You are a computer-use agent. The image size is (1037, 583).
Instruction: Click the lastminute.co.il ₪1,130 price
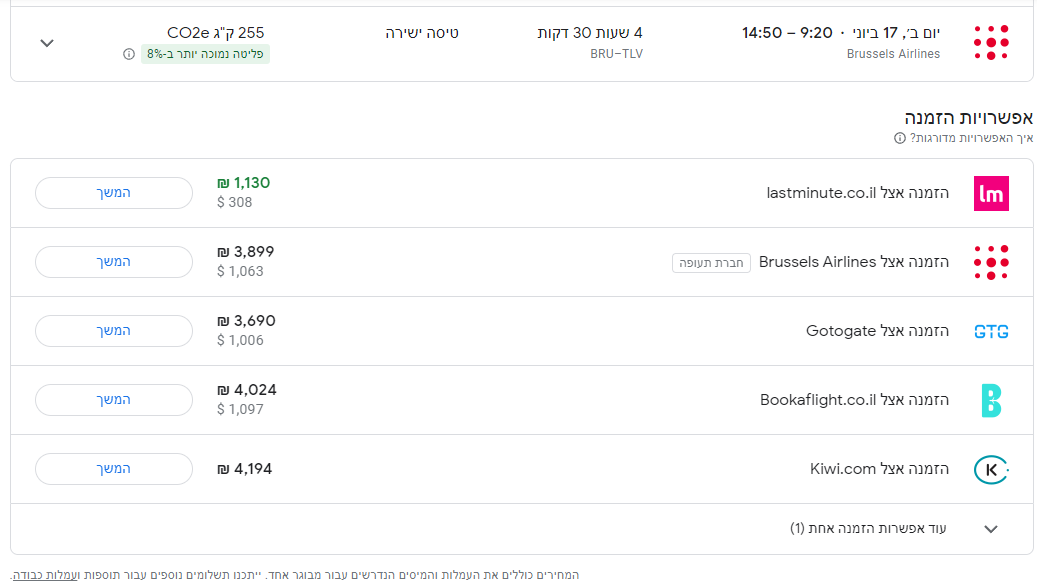coord(244,183)
